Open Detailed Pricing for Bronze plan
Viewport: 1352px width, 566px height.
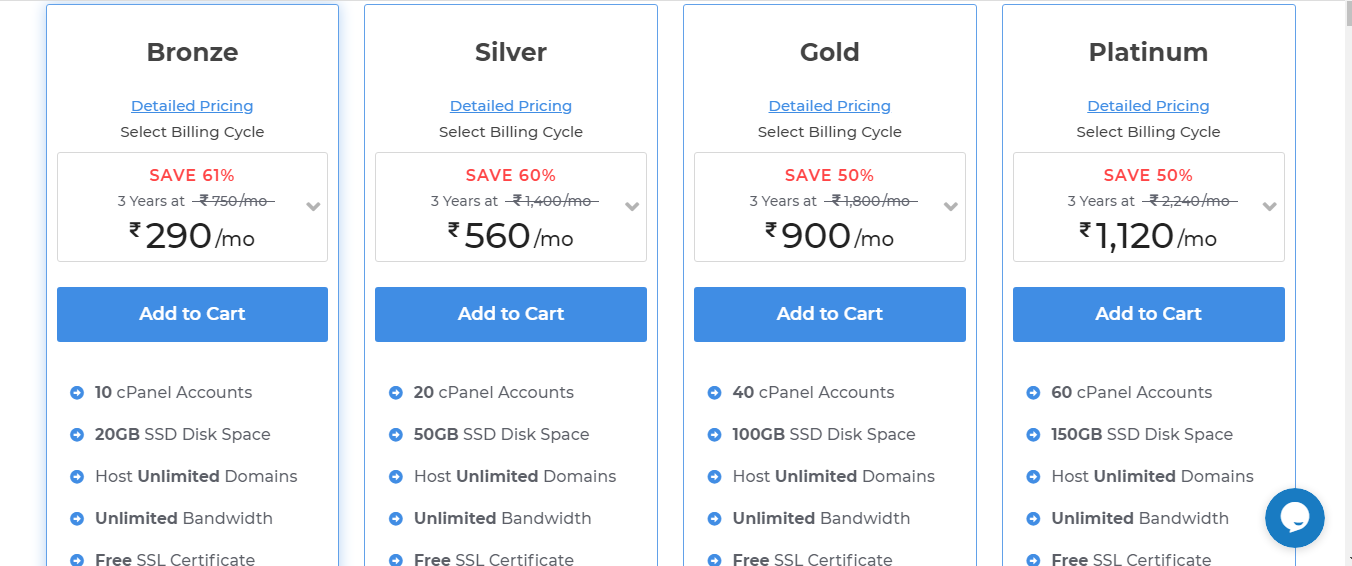point(192,106)
